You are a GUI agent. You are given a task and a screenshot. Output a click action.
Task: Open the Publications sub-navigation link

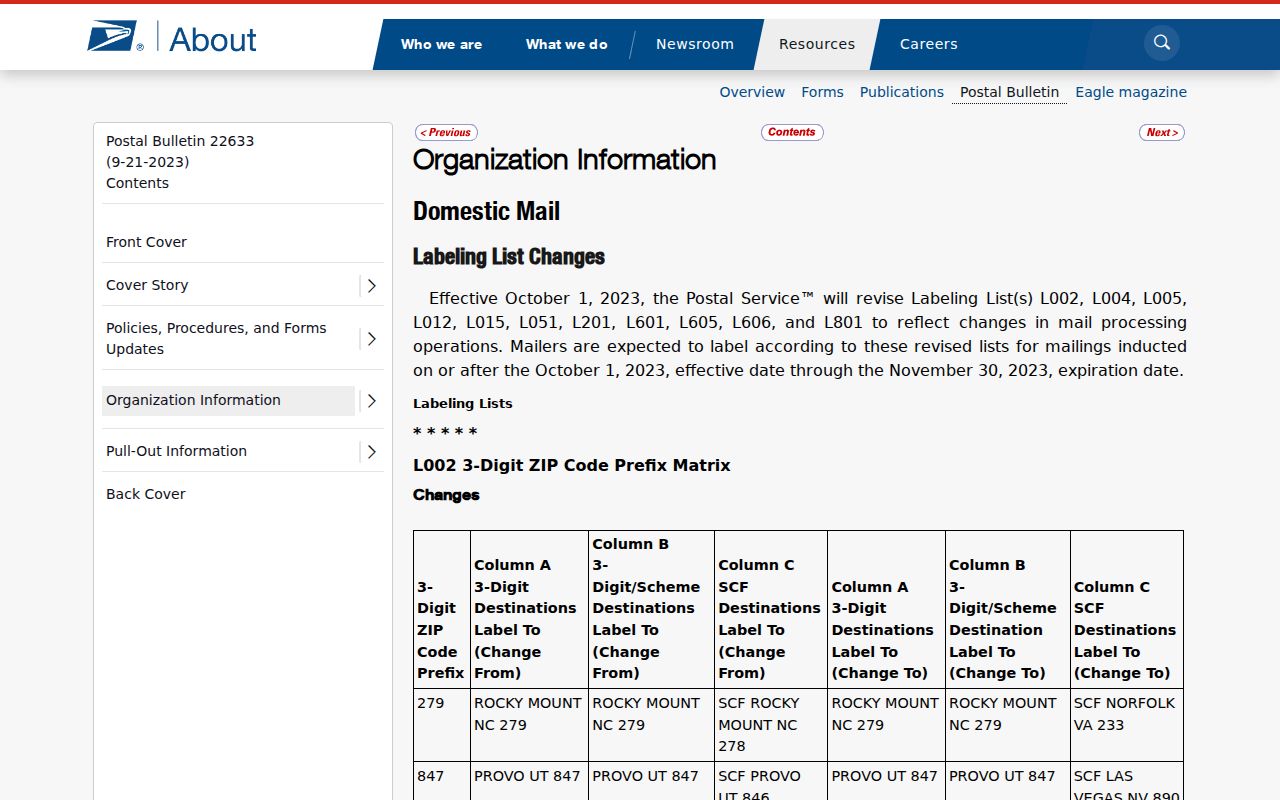(x=902, y=92)
